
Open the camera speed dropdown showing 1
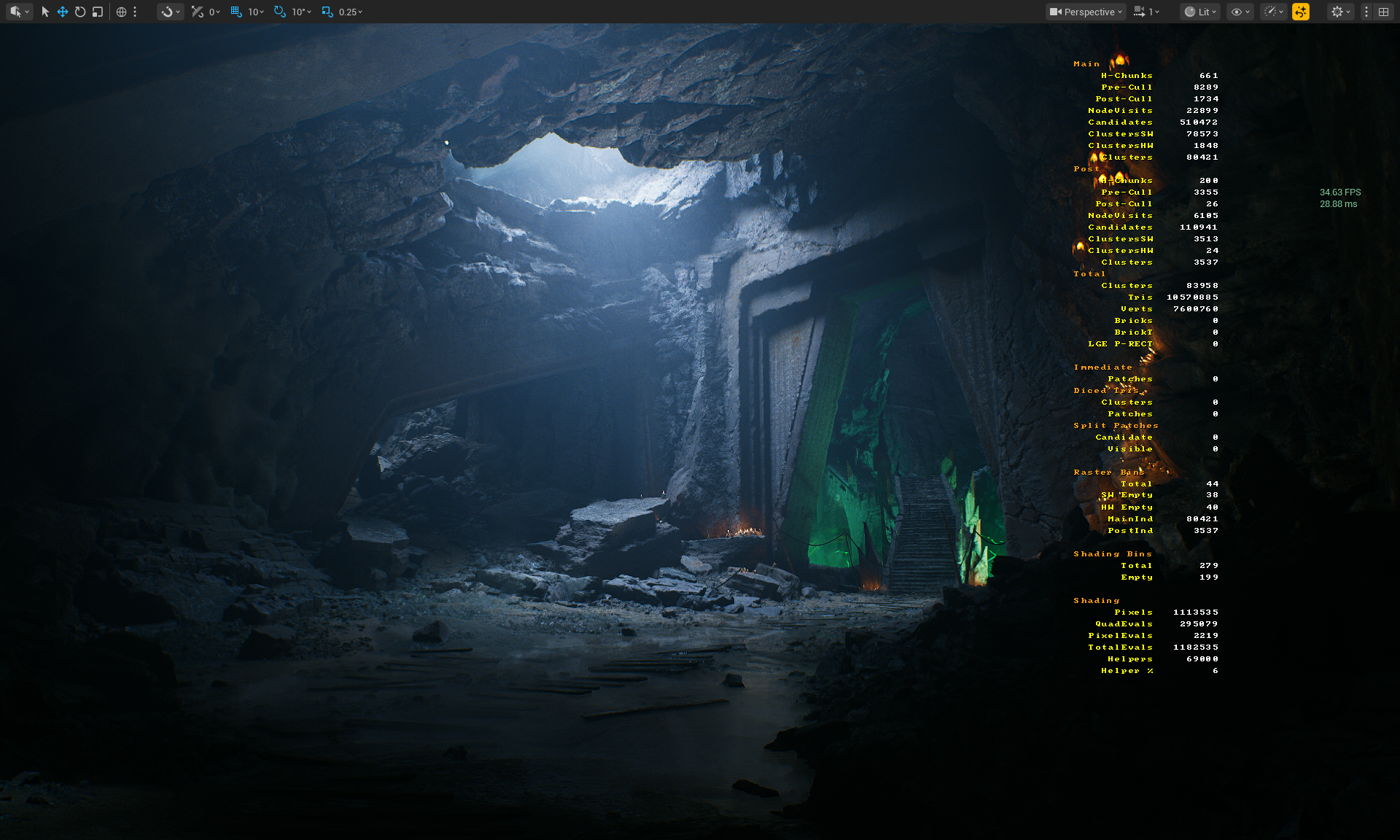[x=1146, y=12]
